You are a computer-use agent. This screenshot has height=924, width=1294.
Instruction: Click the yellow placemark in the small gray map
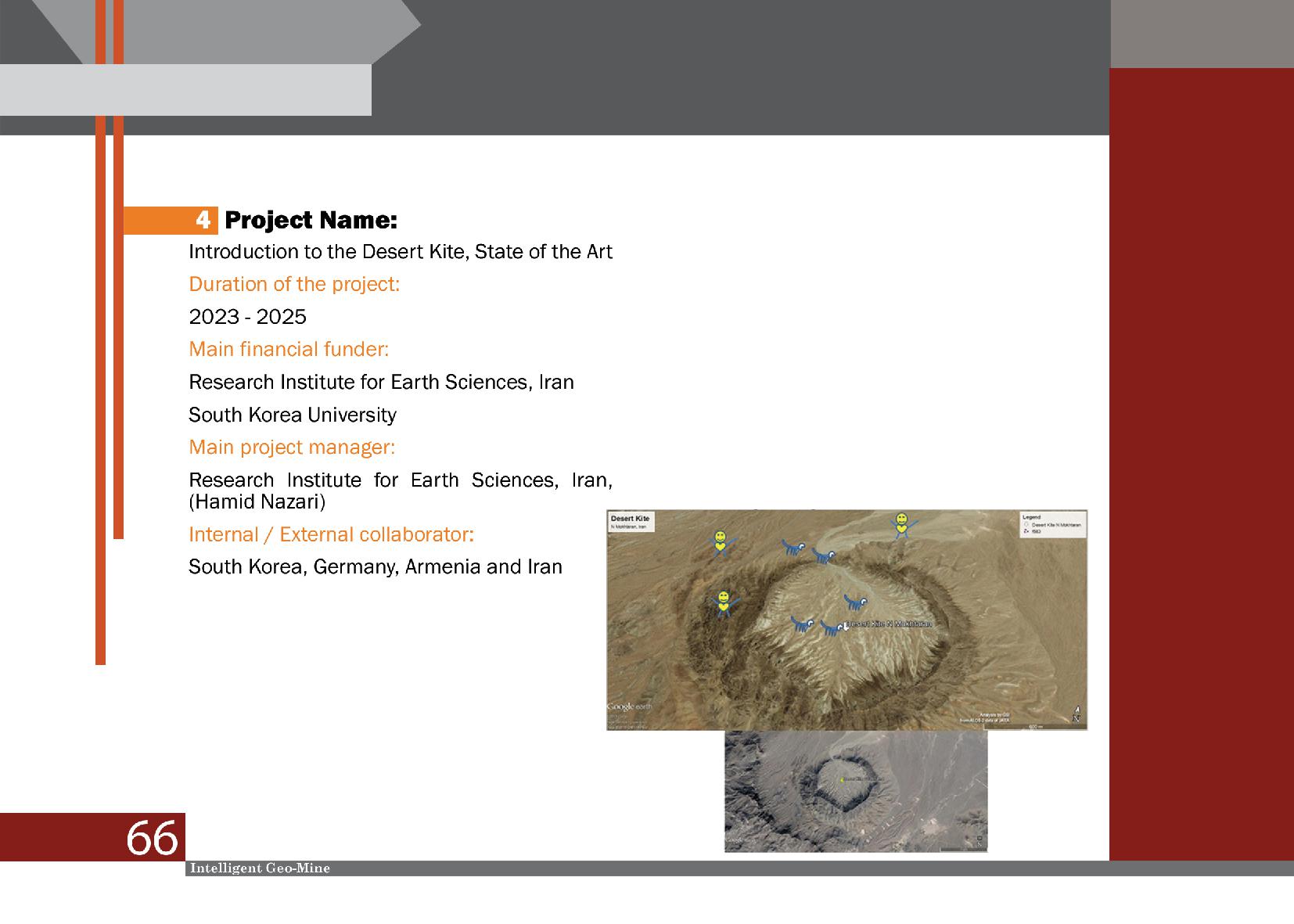pyautogui.click(x=842, y=780)
